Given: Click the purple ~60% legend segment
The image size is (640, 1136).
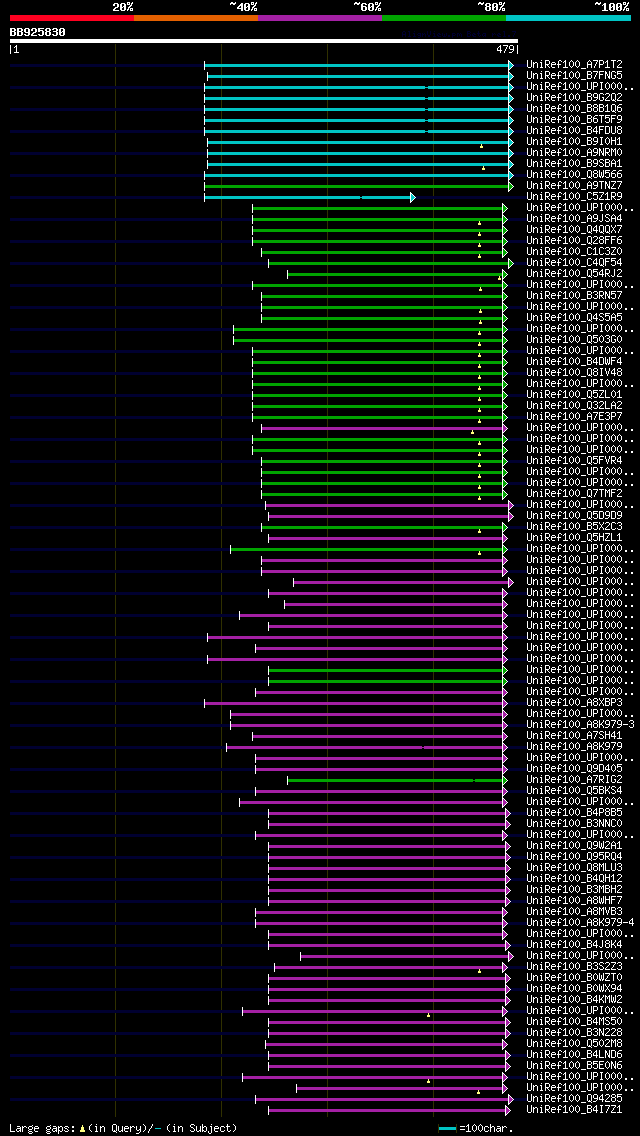Looking at the screenshot, I should tap(320, 17).
